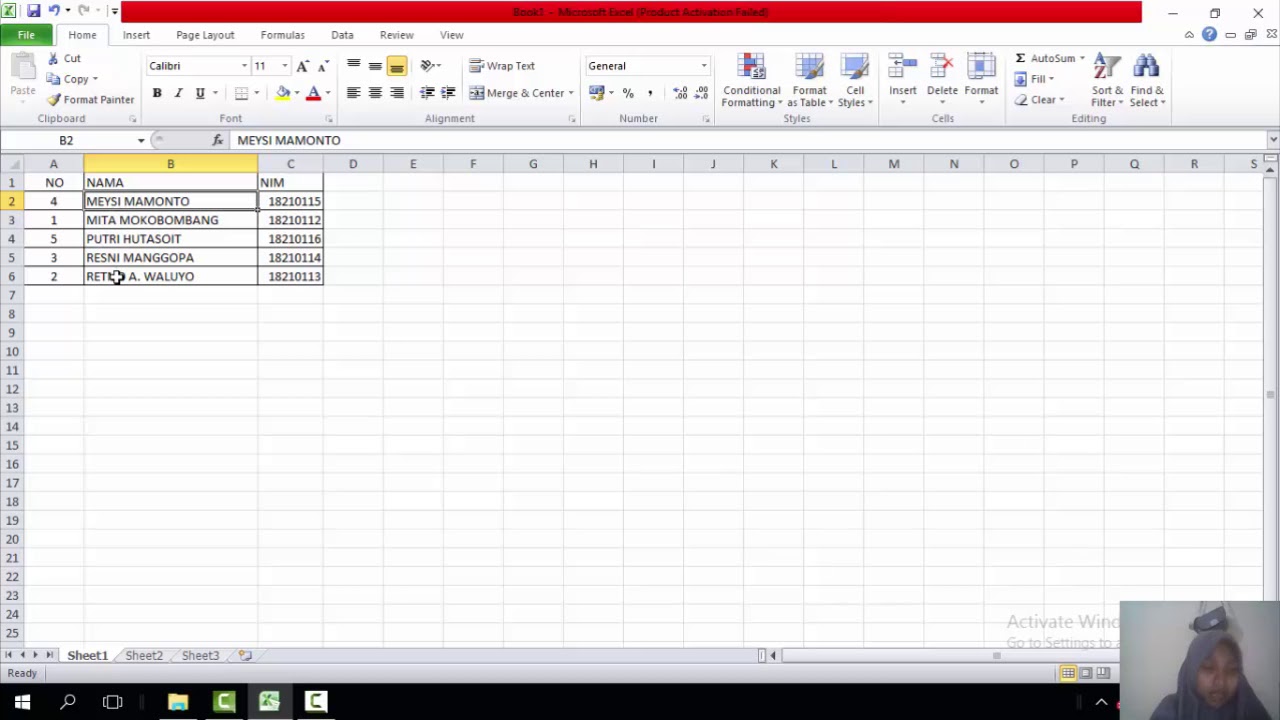Image resolution: width=1280 pixels, height=720 pixels.
Task: Toggle Underline formatting
Action: point(200,93)
